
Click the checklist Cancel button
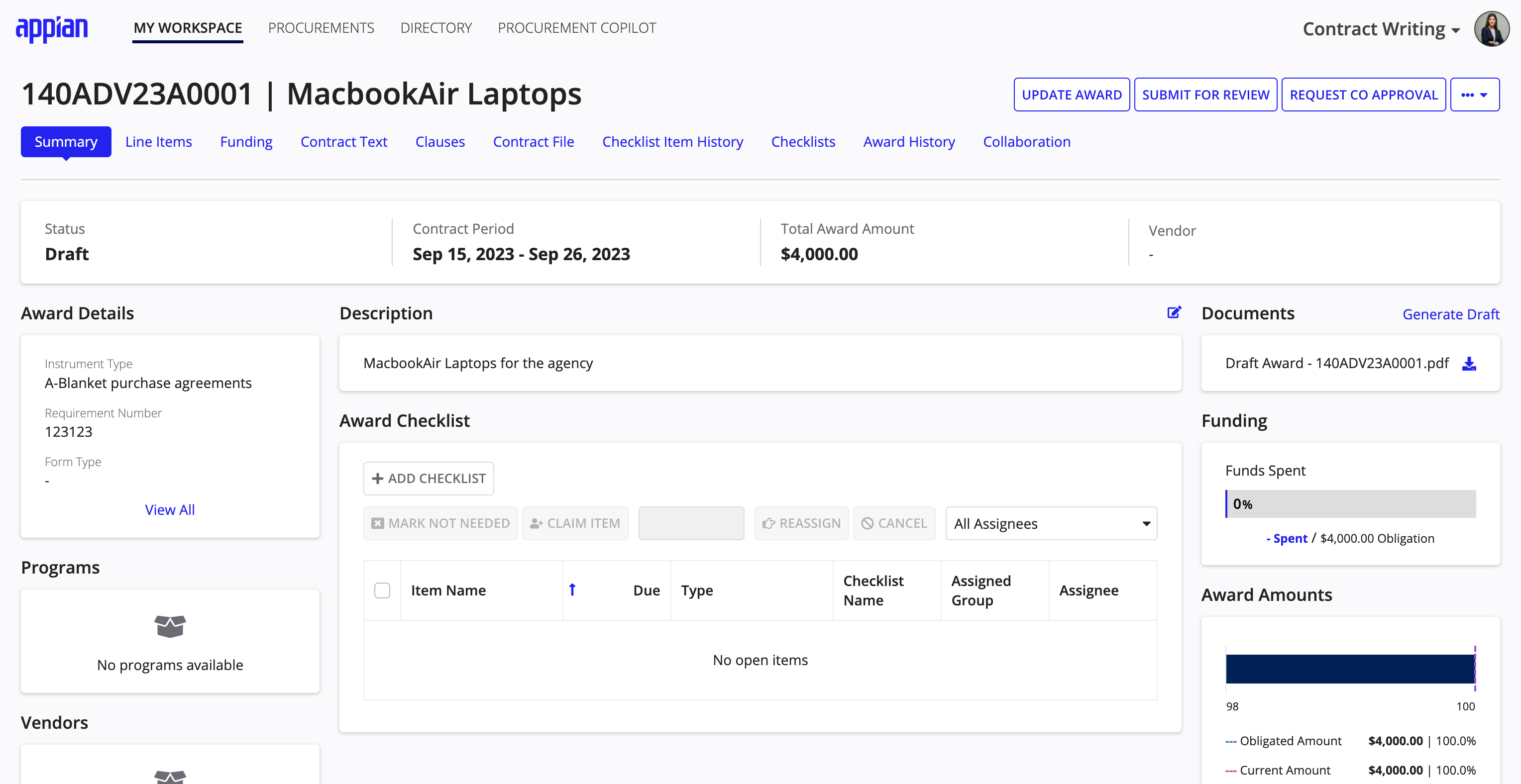(x=894, y=523)
